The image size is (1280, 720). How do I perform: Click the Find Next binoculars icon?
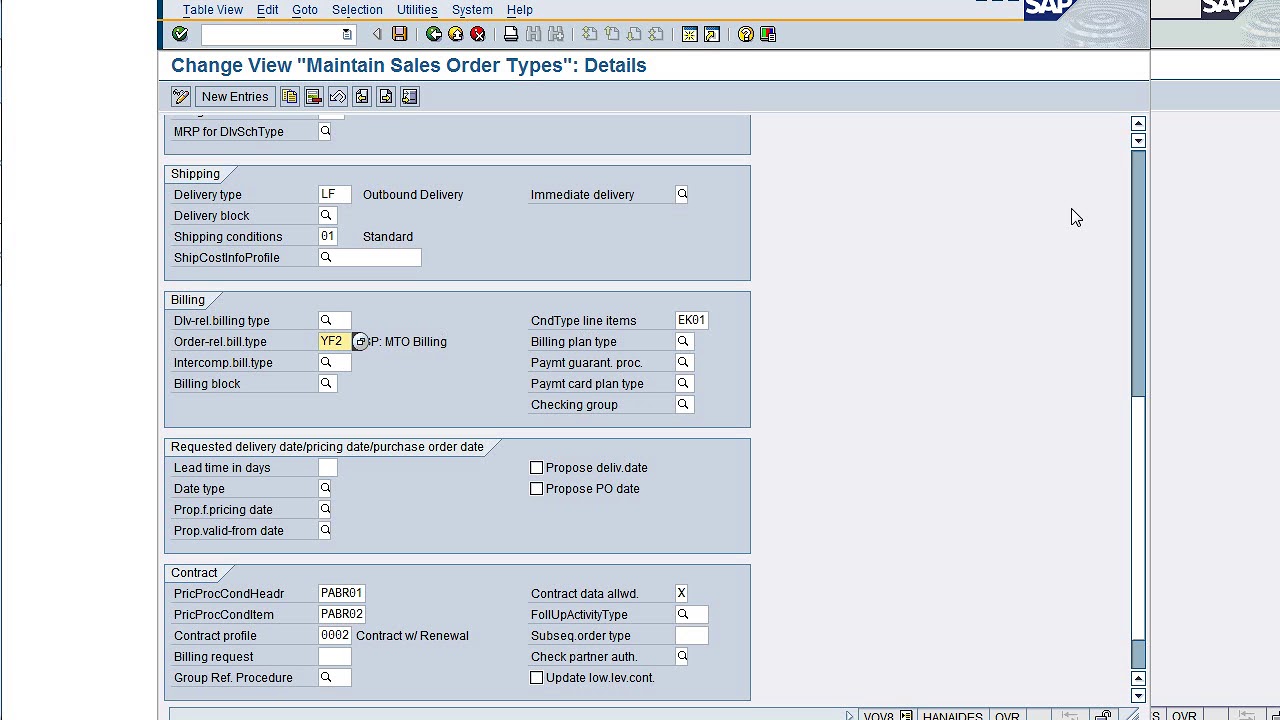tap(555, 34)
